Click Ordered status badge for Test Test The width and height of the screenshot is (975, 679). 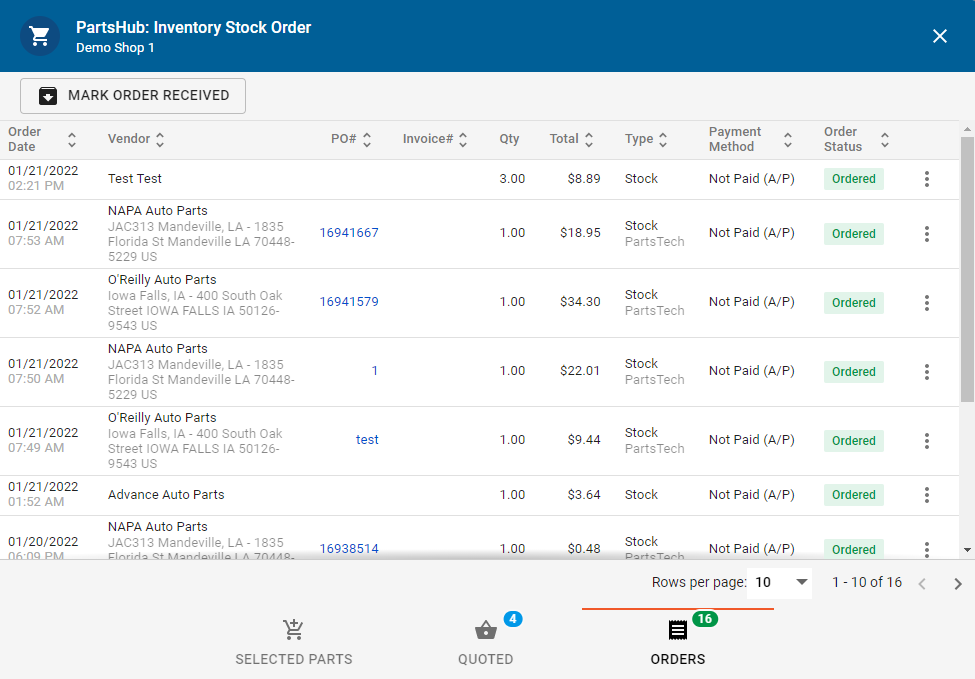click(854, 179)
